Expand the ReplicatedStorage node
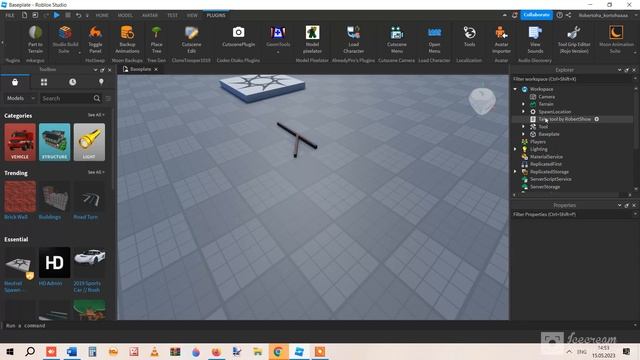Viewport: 640px width, 360px height. pyautogui.click(x=515, y=172)
